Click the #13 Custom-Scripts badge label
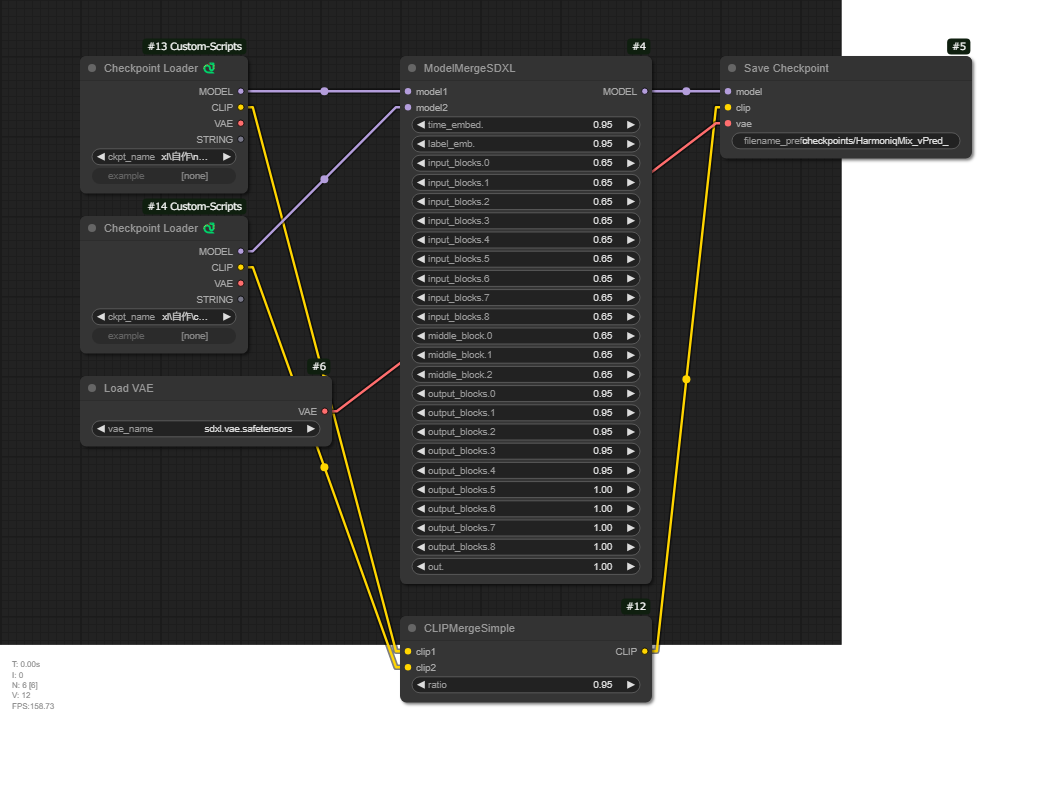Screen dimensions: 1052x806 [194, 46]
